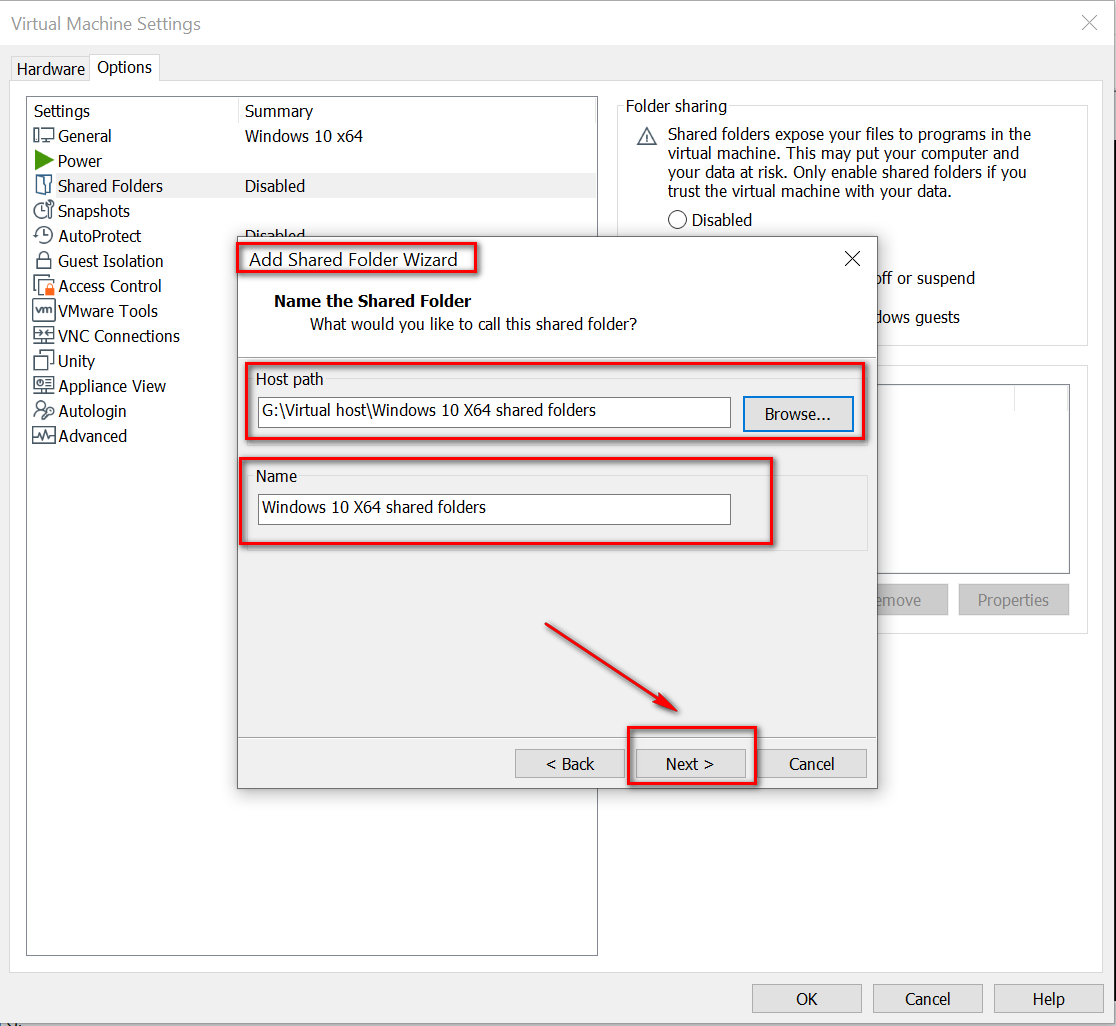Select Unity in the settings list
The width and height of the screenshot is (1116, 1026).
click(x=76, y=361)
